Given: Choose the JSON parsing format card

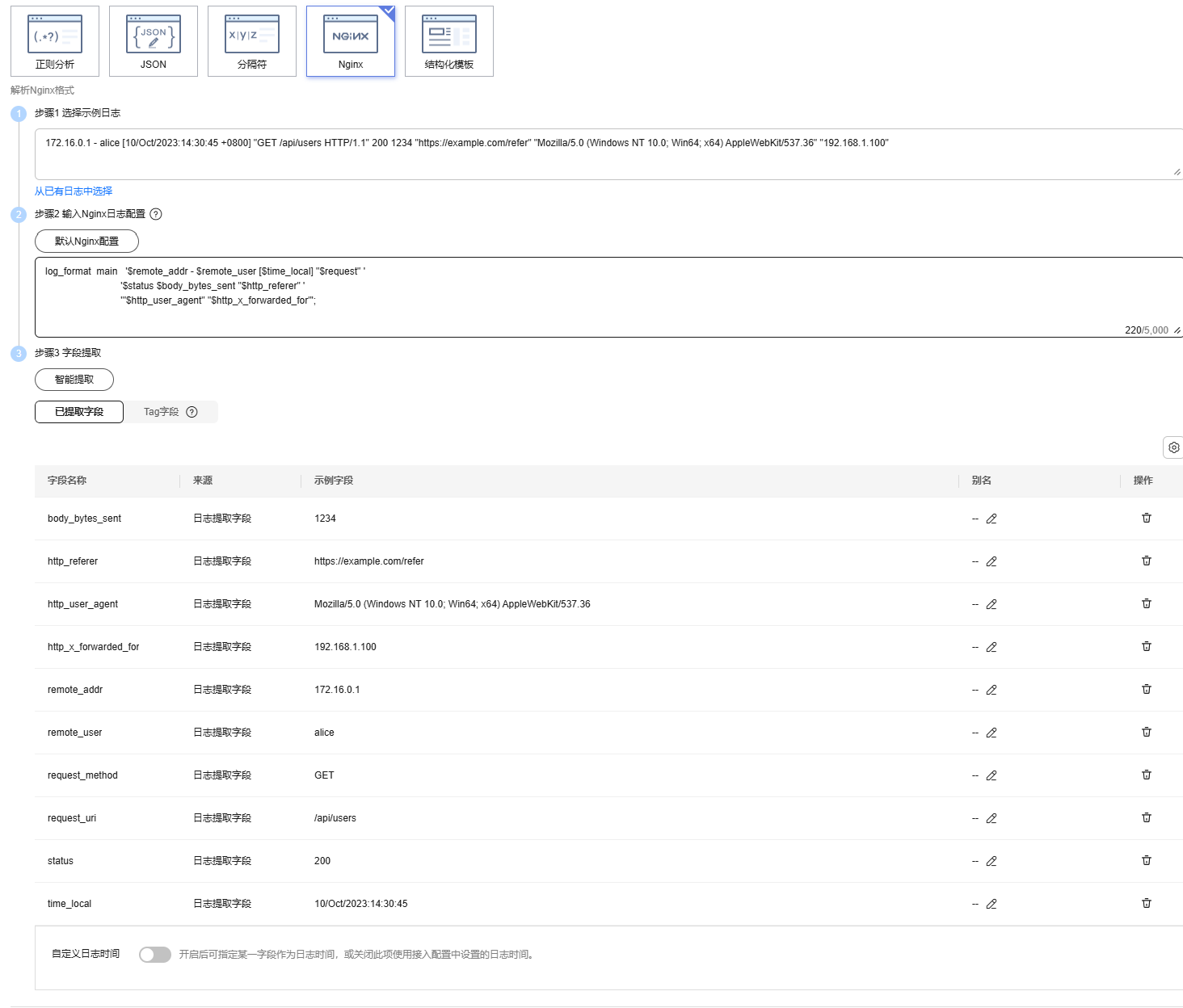Looking at the screenshot, I should [x=154, y=41].
